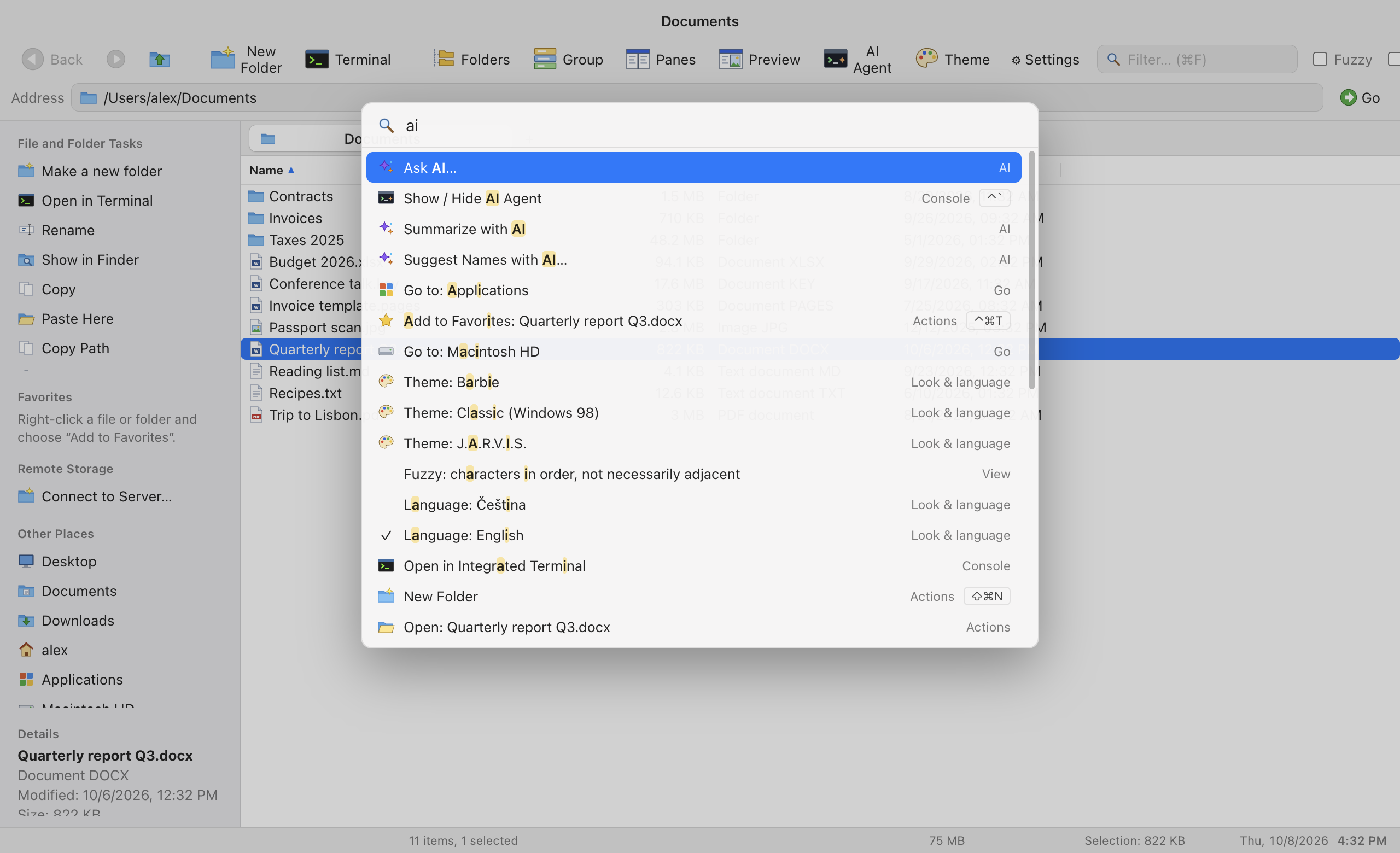Select Go to: Macintosh HD command
Image resolution: width=1400 pixels, height=853 pixels.
[693, 352]
